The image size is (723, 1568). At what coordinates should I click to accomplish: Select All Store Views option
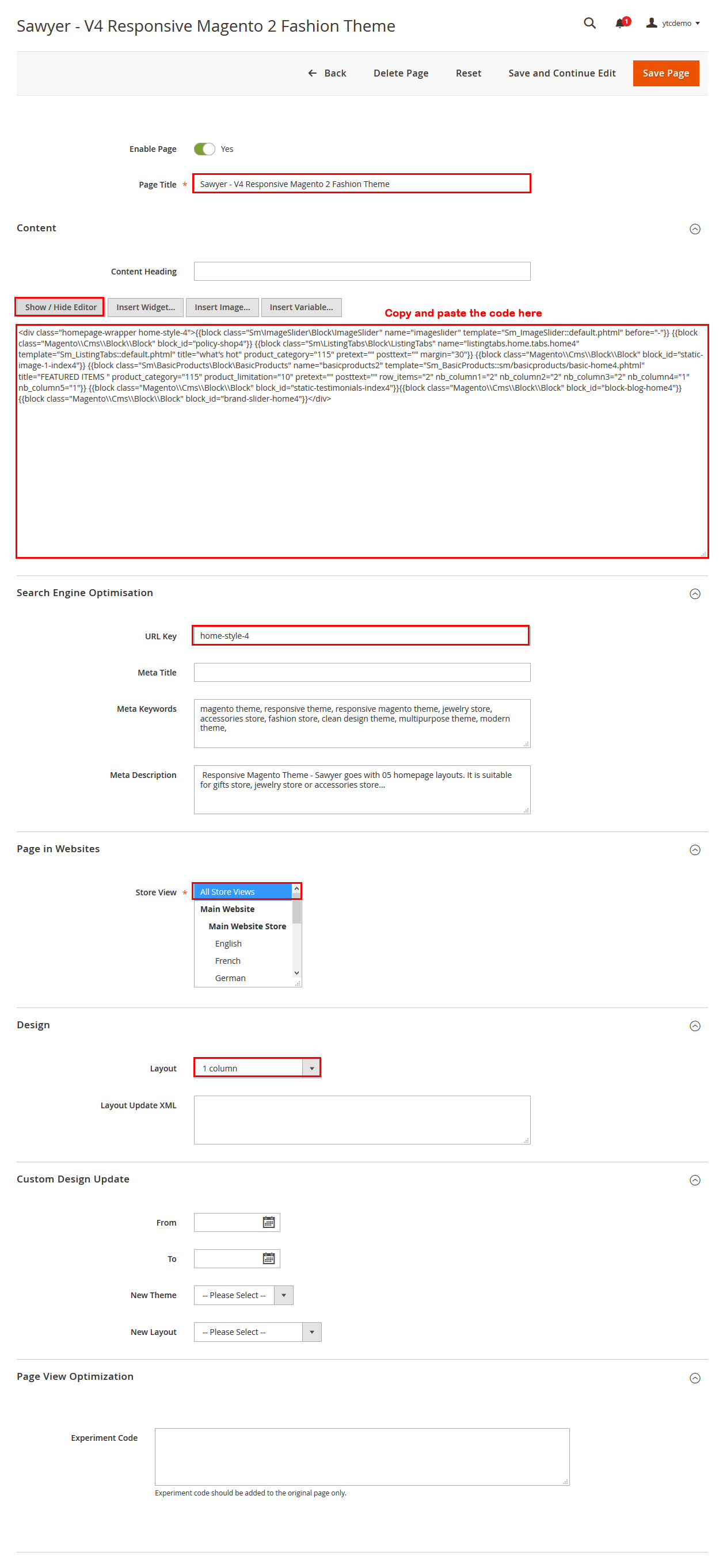[x=242, y=892]
